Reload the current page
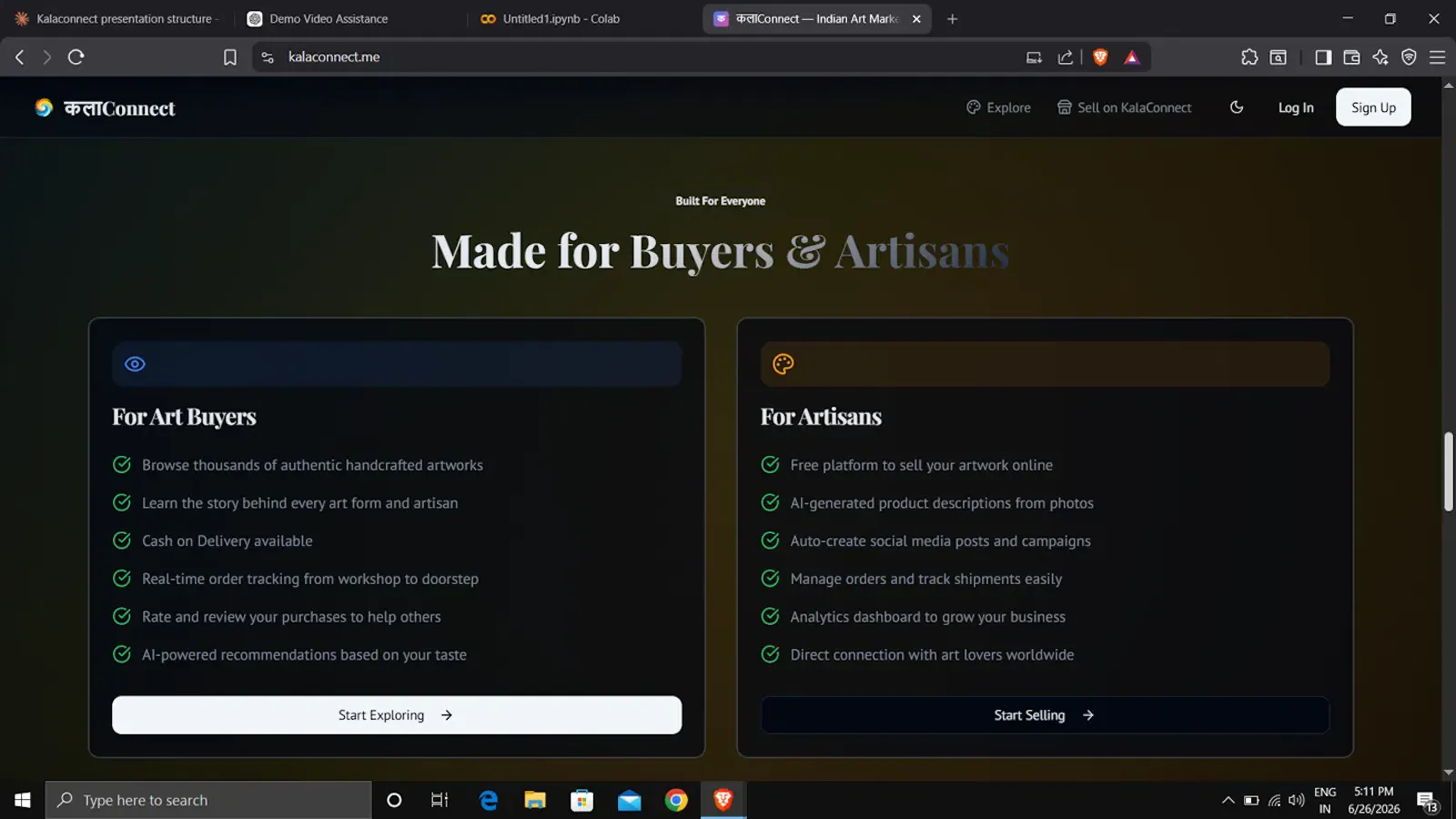The image size is (1456, 819). click(x=76, y=57)
